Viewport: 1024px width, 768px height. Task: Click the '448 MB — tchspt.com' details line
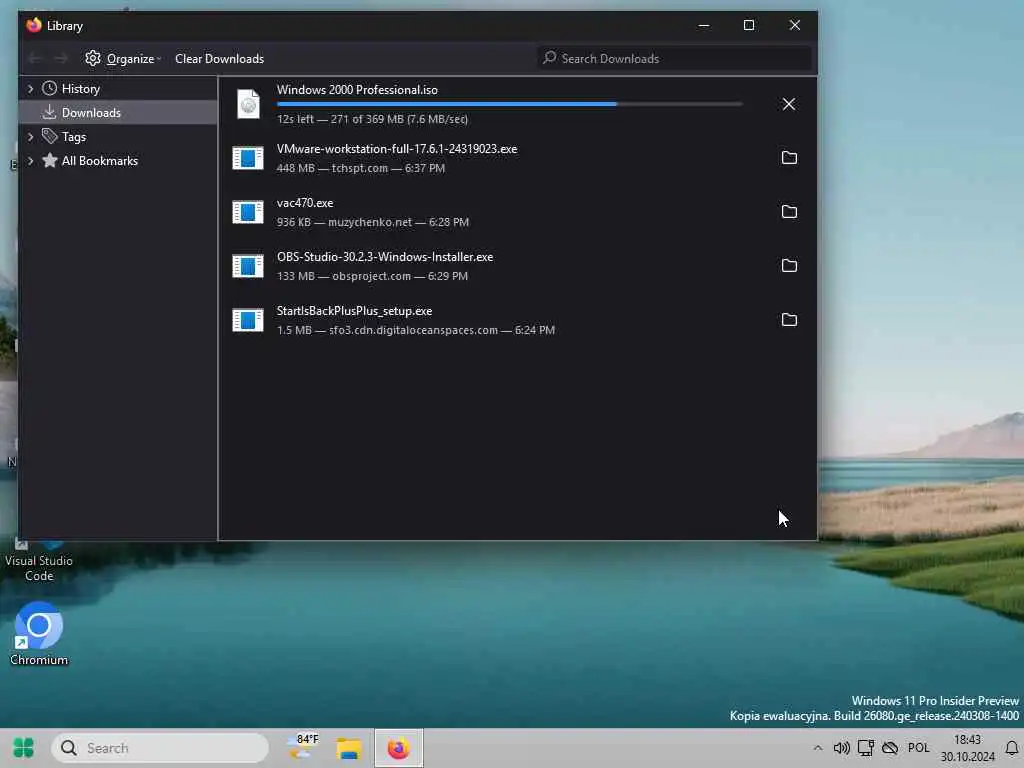point(360,168)
